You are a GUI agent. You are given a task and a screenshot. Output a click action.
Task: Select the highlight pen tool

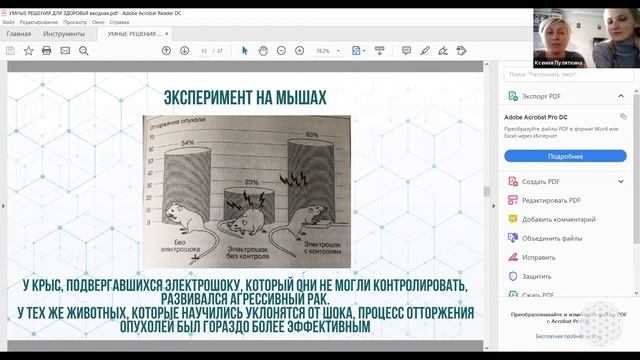click(x=425, y=51)
